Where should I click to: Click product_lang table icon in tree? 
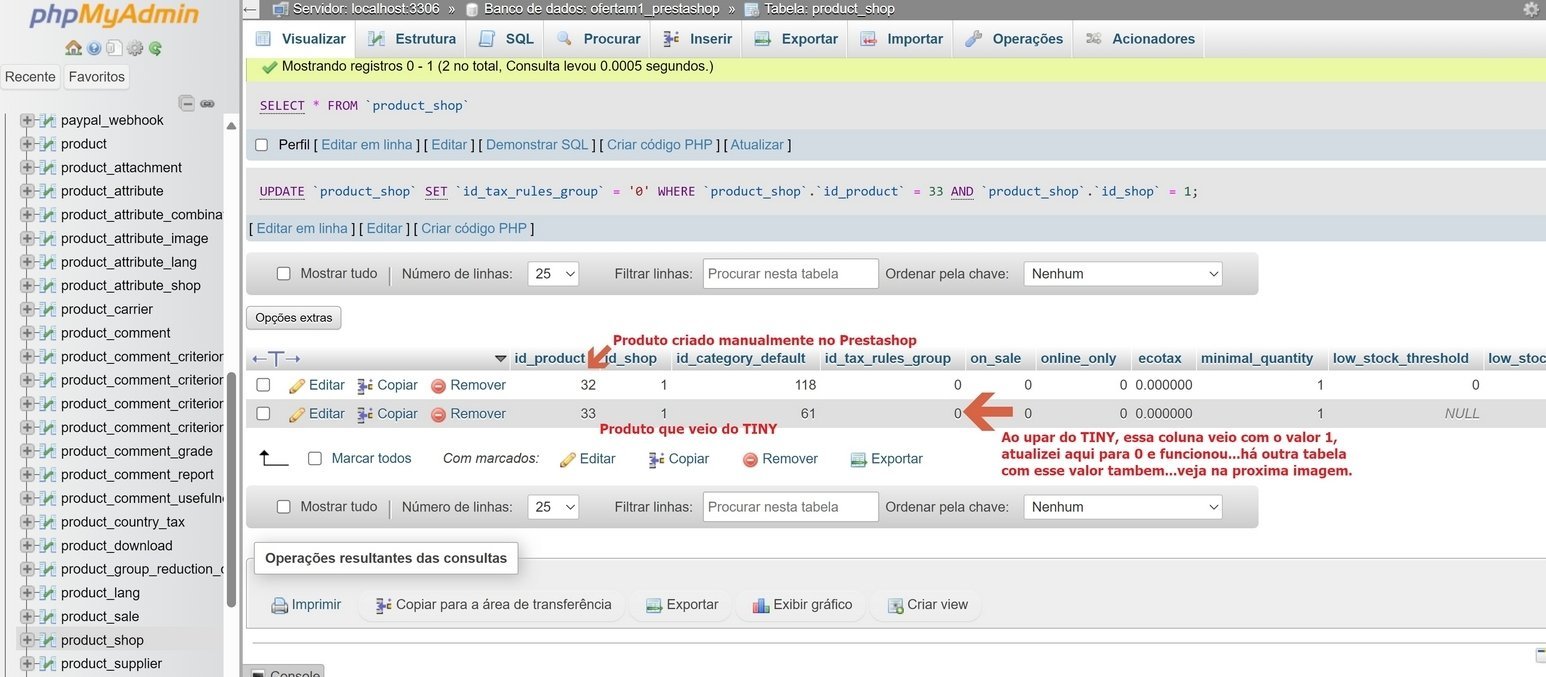47,593
